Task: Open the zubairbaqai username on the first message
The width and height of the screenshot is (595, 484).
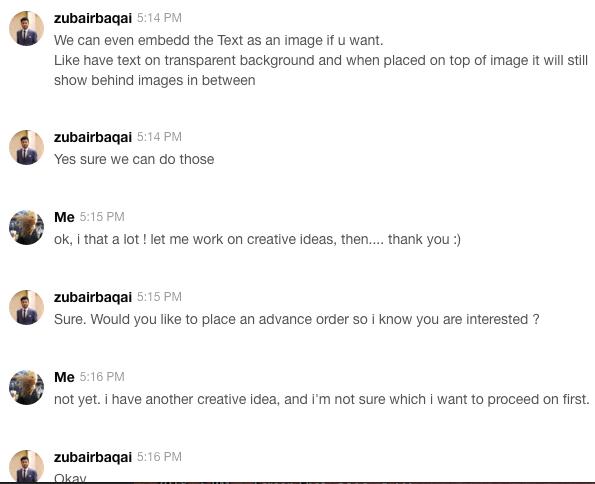Action: click(x=93, y=18)
